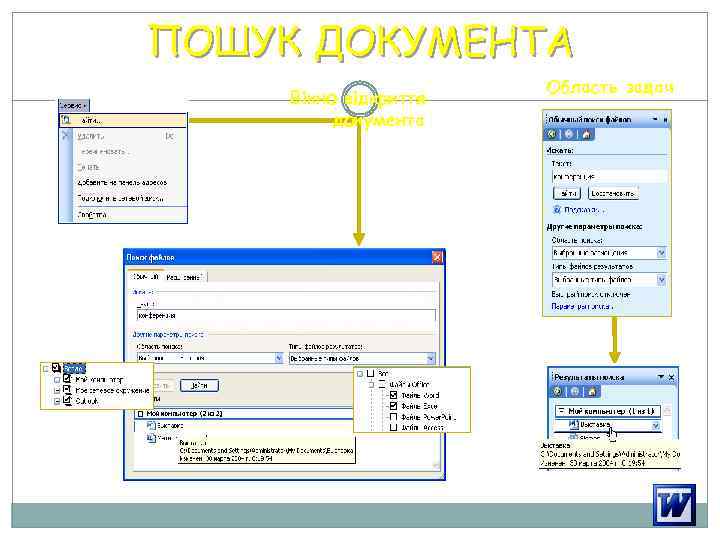
Task: Click Forward icon in results pane
Action: pyautogui.click(x=574, y=392)
